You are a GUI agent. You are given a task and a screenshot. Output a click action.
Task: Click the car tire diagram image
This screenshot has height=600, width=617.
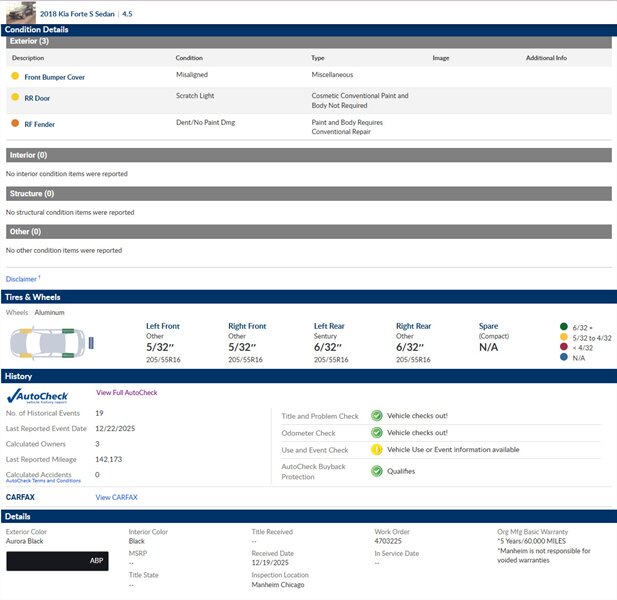click(50, 346)
